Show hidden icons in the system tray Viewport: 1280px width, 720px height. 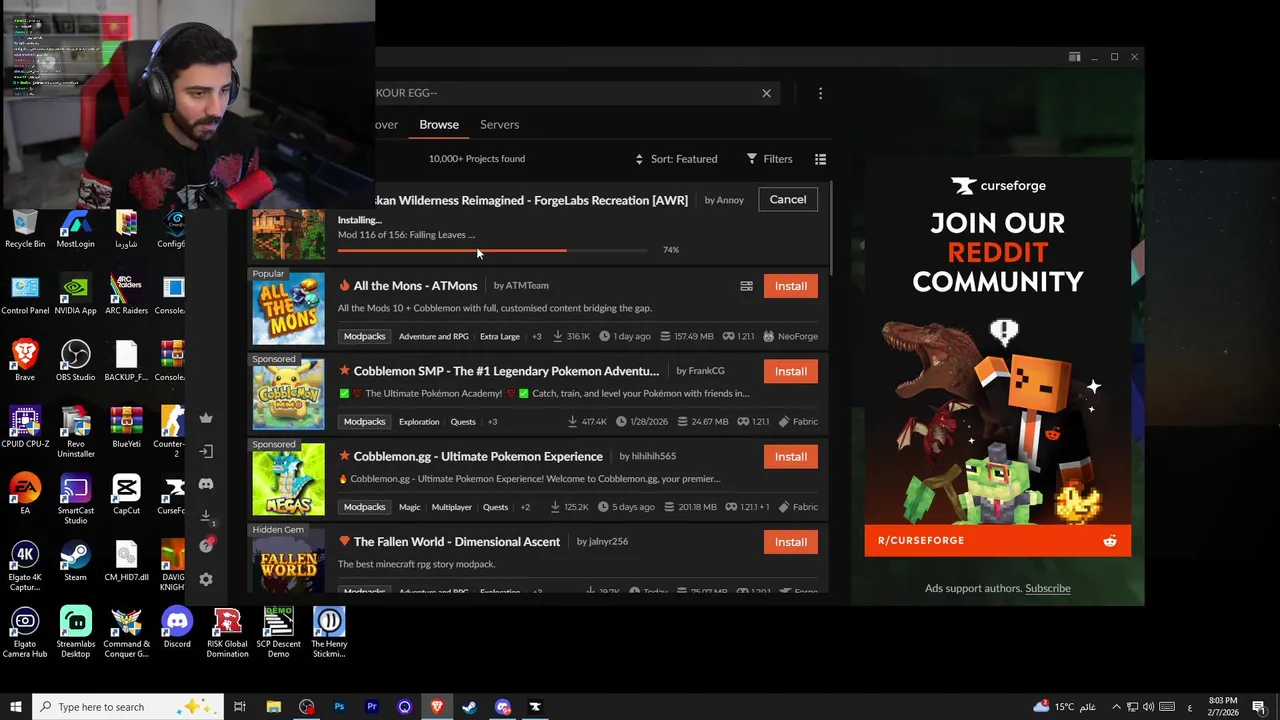(1117, 707)
